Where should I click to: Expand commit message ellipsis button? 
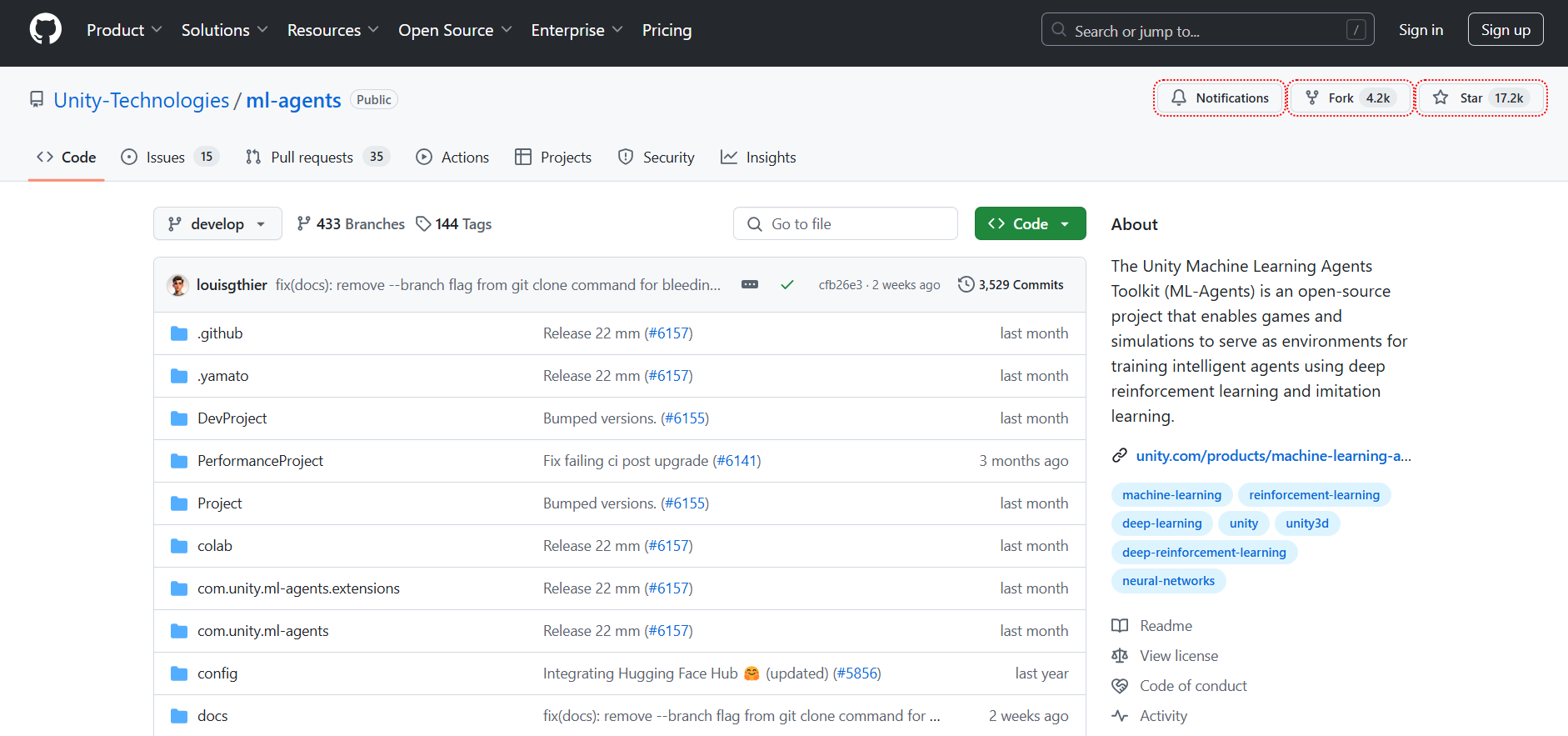(x=750, y=284)
